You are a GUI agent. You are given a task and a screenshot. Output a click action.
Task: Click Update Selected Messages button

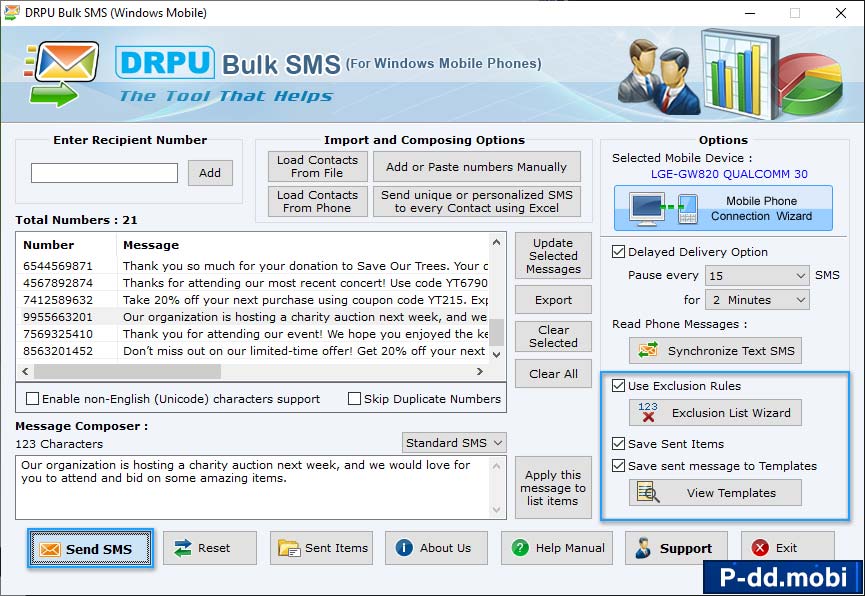[553, 256]
